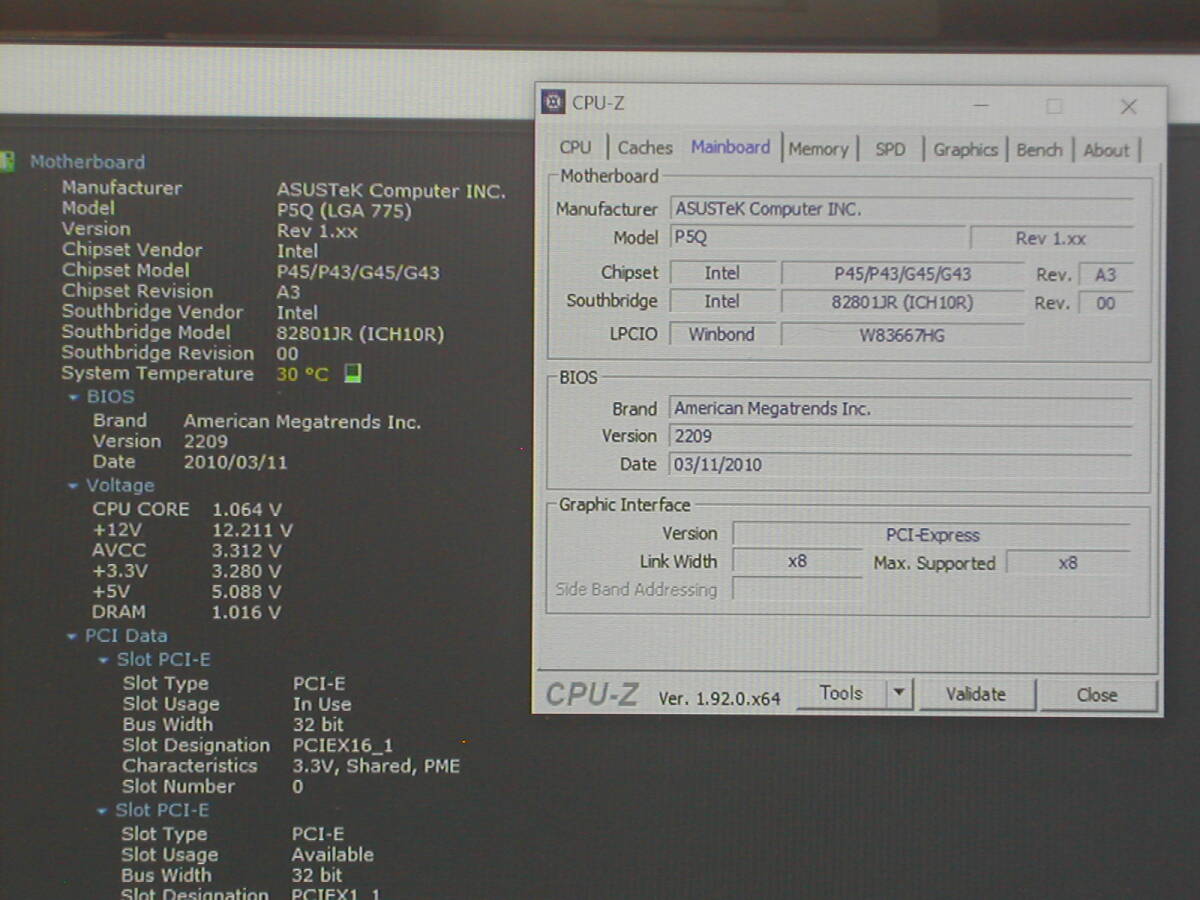Click Speccy Southbridge Model 82801JR (ICH10R) value
The image size is (1200, 900).
point(360,334)
